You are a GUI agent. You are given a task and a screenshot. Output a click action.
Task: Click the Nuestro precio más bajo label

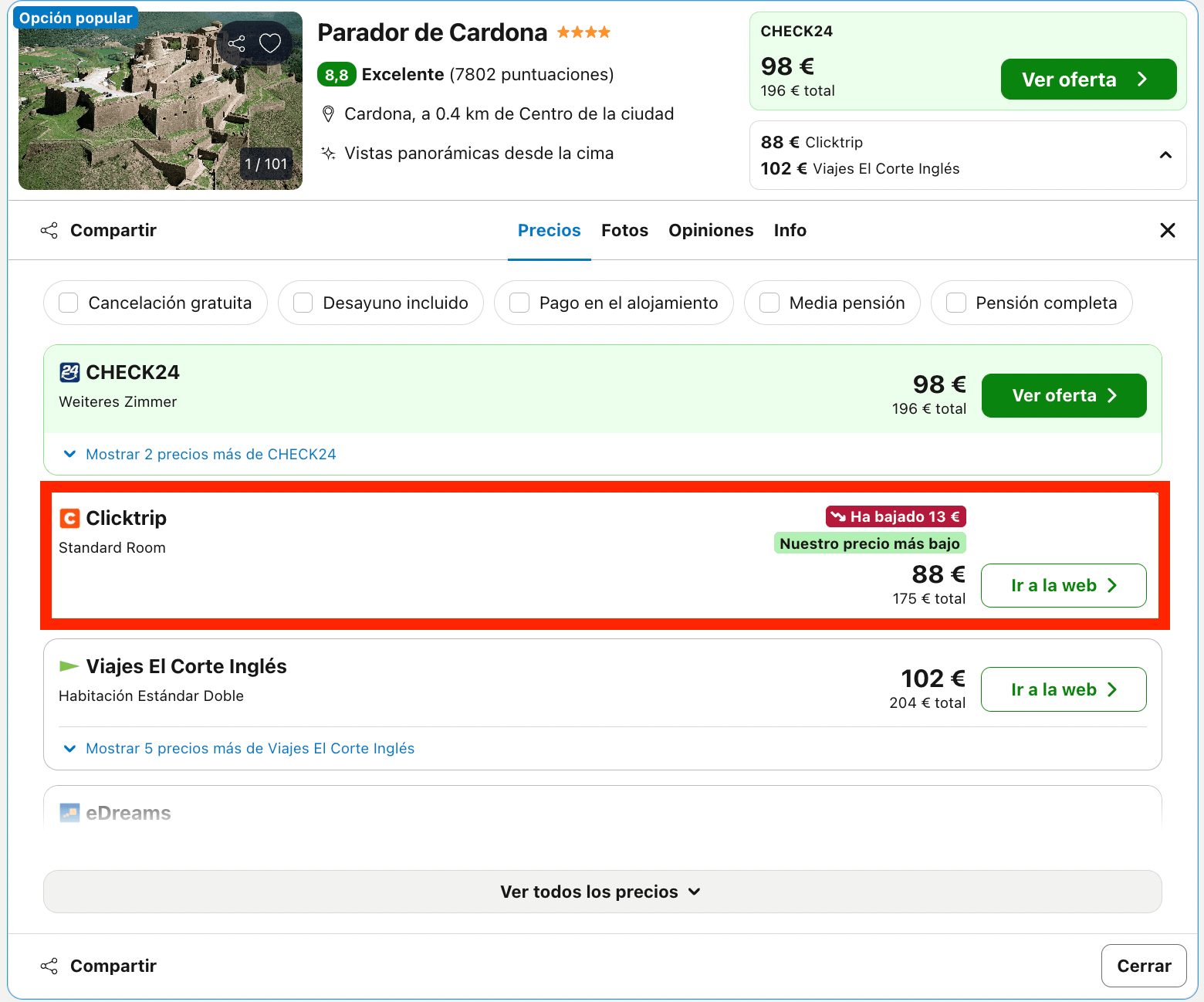pyautogui.click(x=870, y=543)
